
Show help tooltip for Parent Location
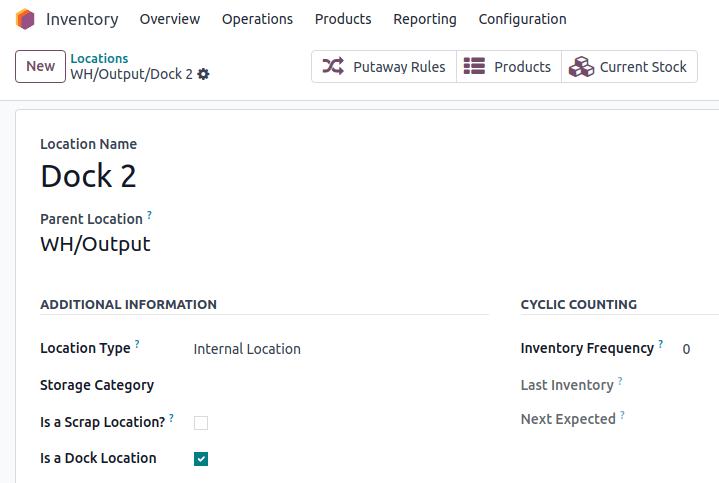(x=150, y=215)
